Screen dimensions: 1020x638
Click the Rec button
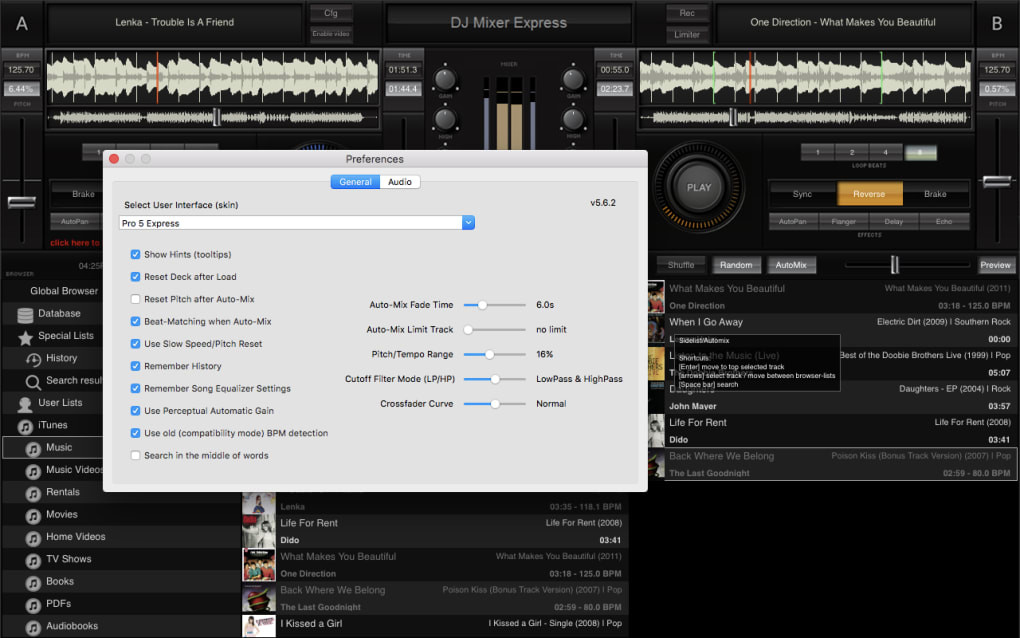pyautogui.click(x=687, y=13)
